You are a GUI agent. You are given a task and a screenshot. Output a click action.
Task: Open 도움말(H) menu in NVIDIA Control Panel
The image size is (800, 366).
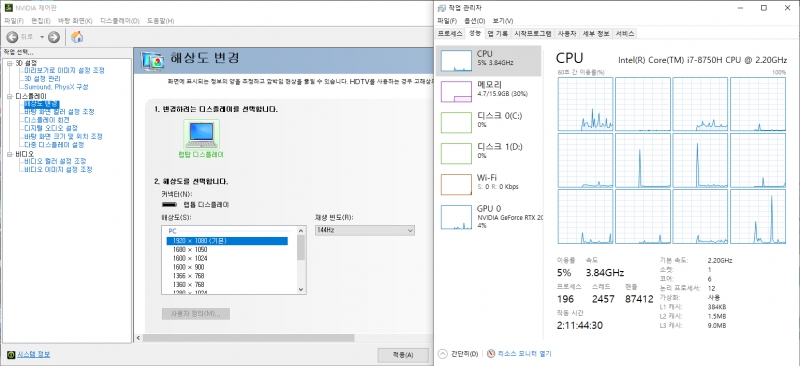(x=160, y=21)
